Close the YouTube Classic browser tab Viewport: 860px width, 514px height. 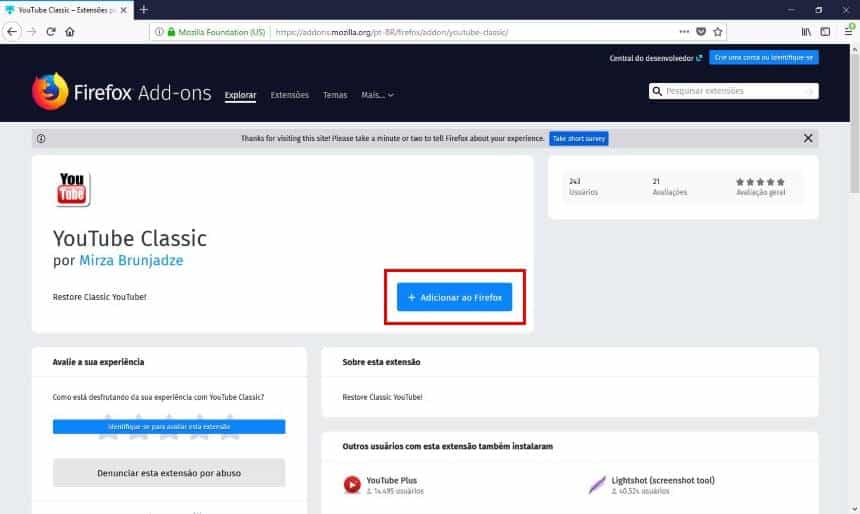123,10
